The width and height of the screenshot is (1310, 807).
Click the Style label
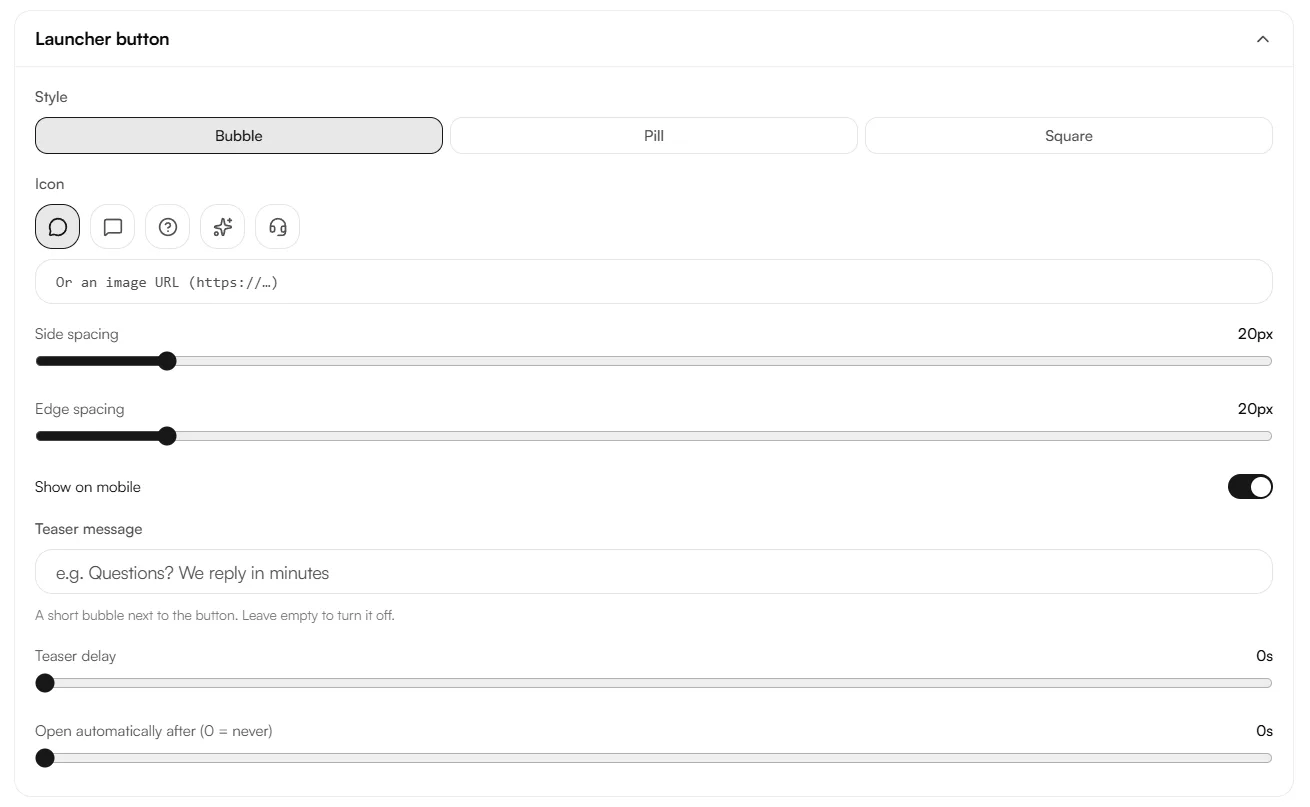(x=51, y=97)
